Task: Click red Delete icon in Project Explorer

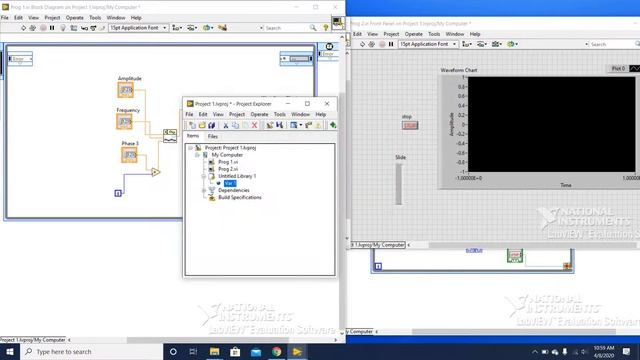Action: tap(254, 125)
